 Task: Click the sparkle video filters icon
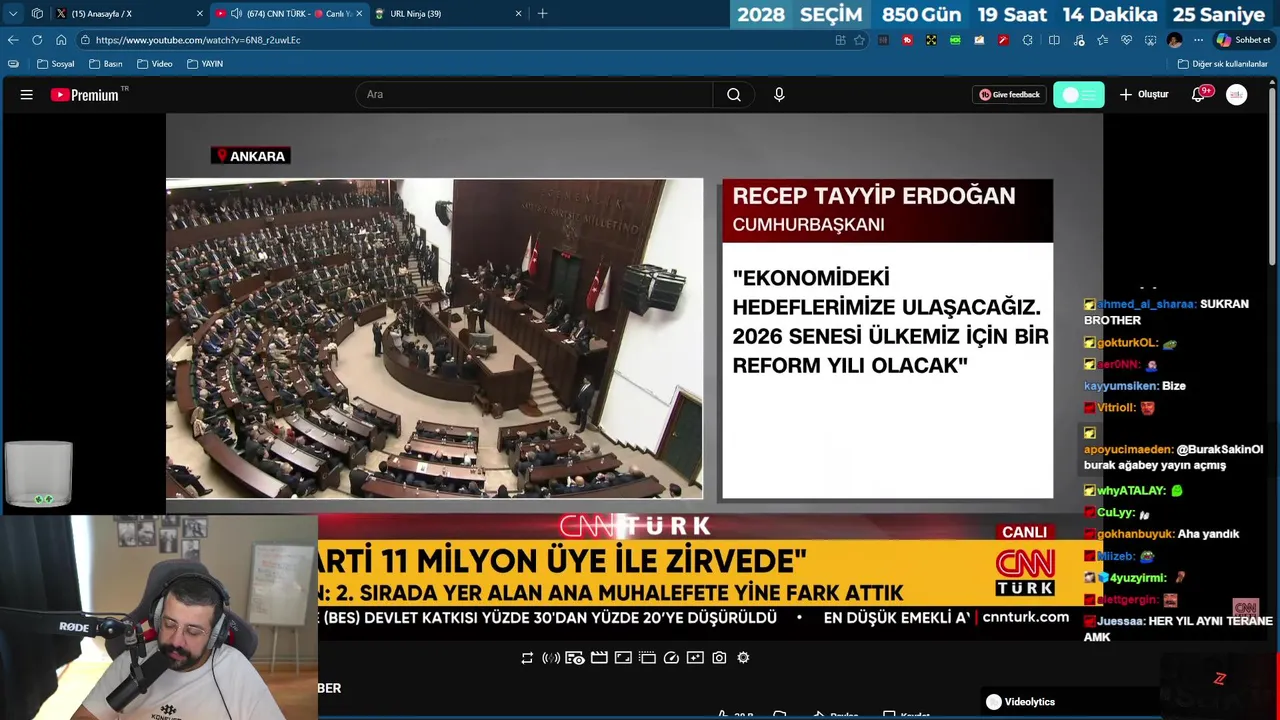(x=695, y=657)
